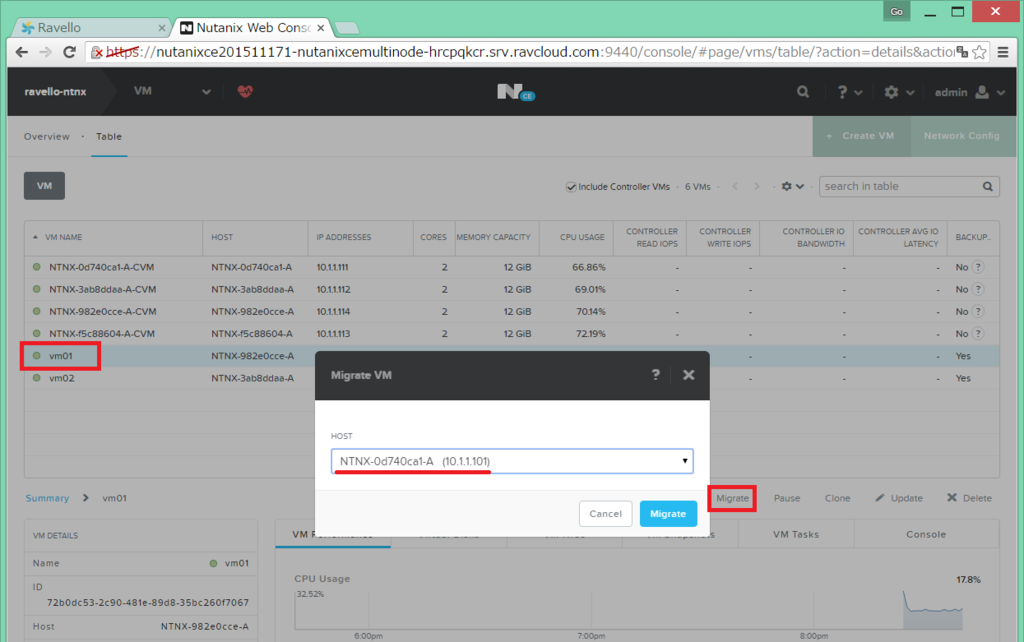This screenshot has height=642, width=1024.
Task: Switch to the VM Performance tab
Action: point(333,534)
